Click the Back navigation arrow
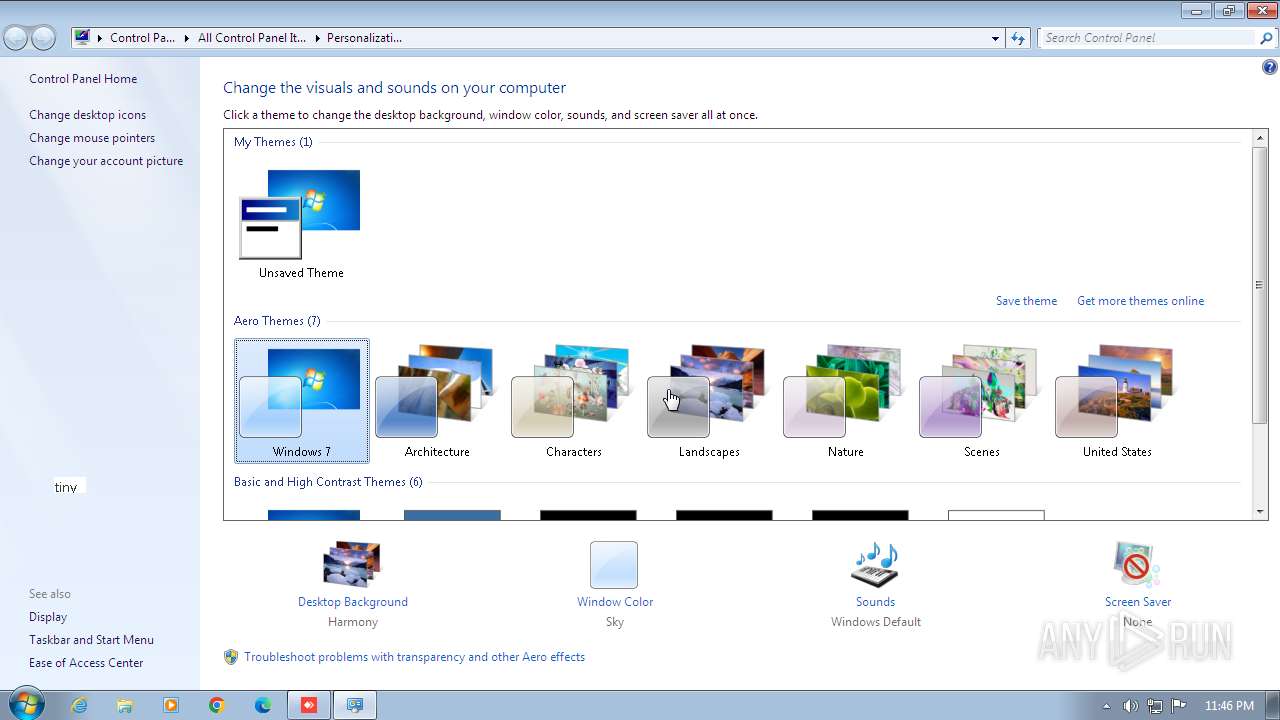The height and width of the screenshot is (720, 1280). [x=16, y=38]
